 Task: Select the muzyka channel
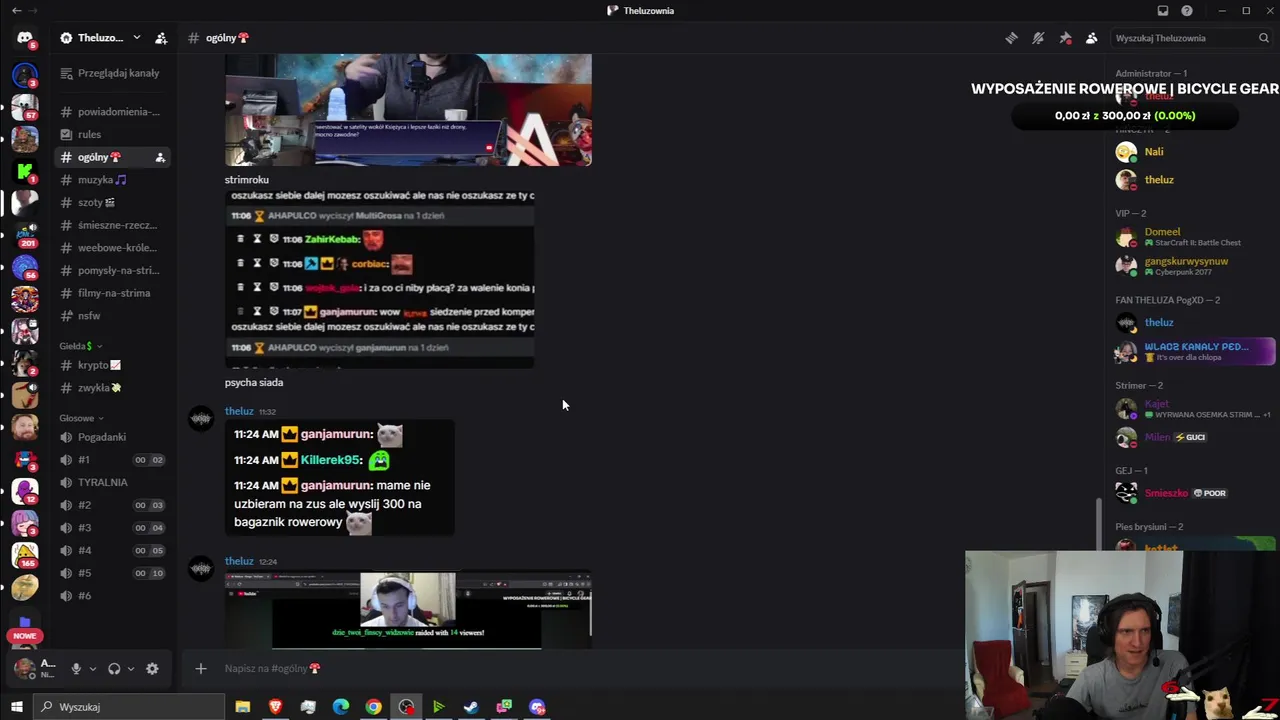pyautogui.click(x=112, y=180)
